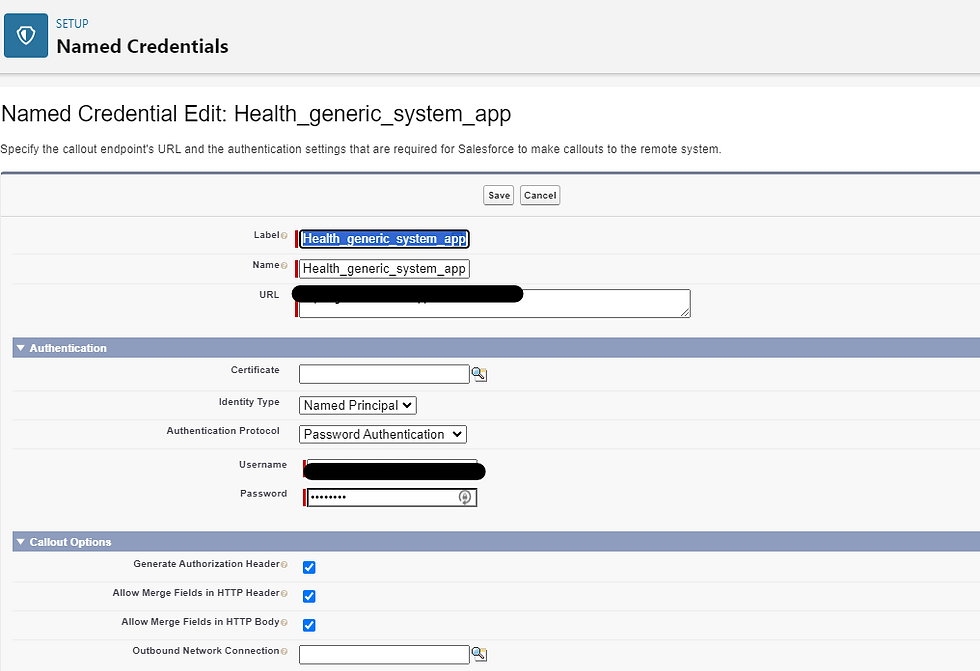980x671 pixels.
Task: Click into the Outbound Network Connection field
Action: [384, 654]
